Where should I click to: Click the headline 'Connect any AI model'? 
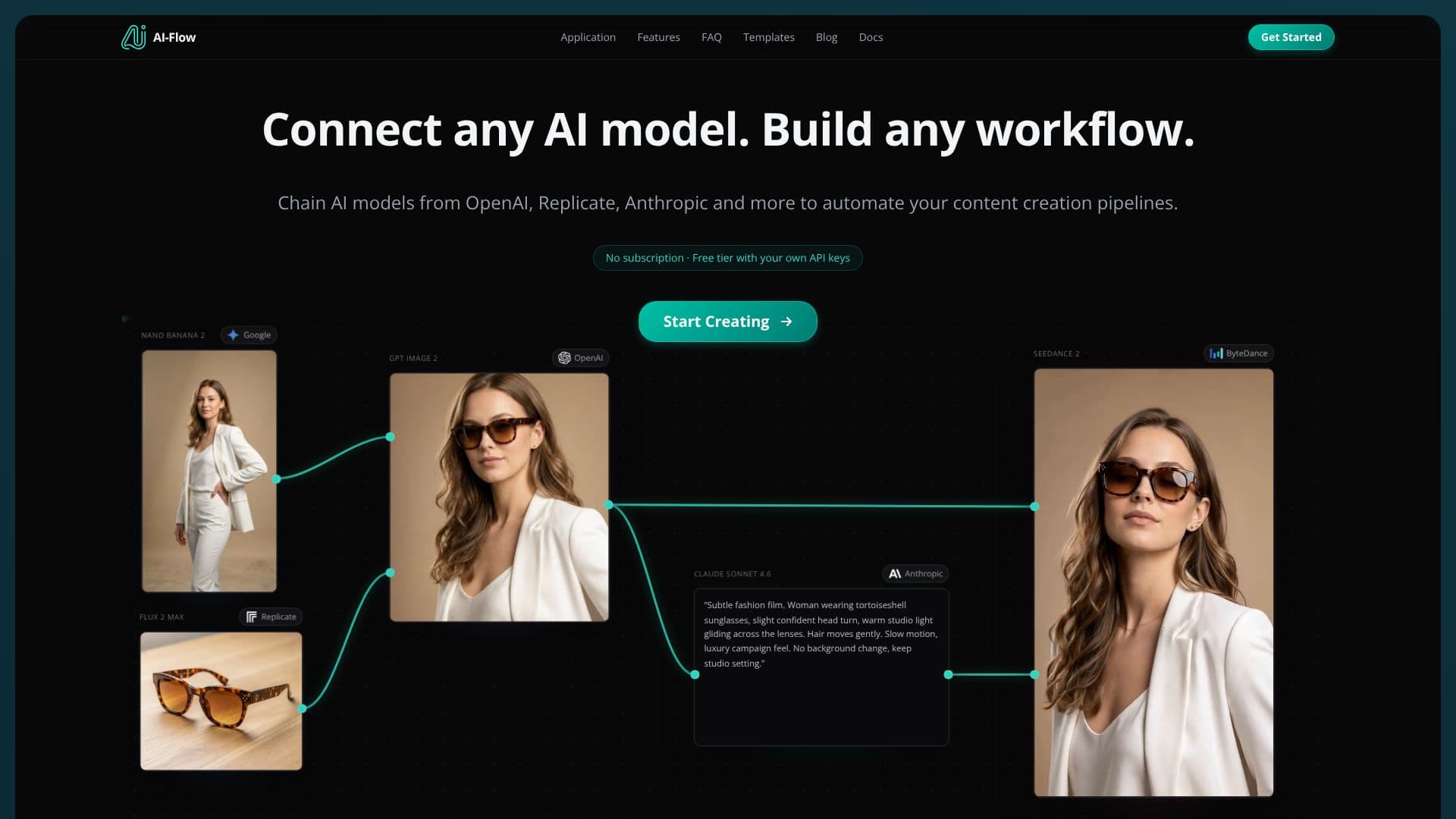tap(506, 130)
